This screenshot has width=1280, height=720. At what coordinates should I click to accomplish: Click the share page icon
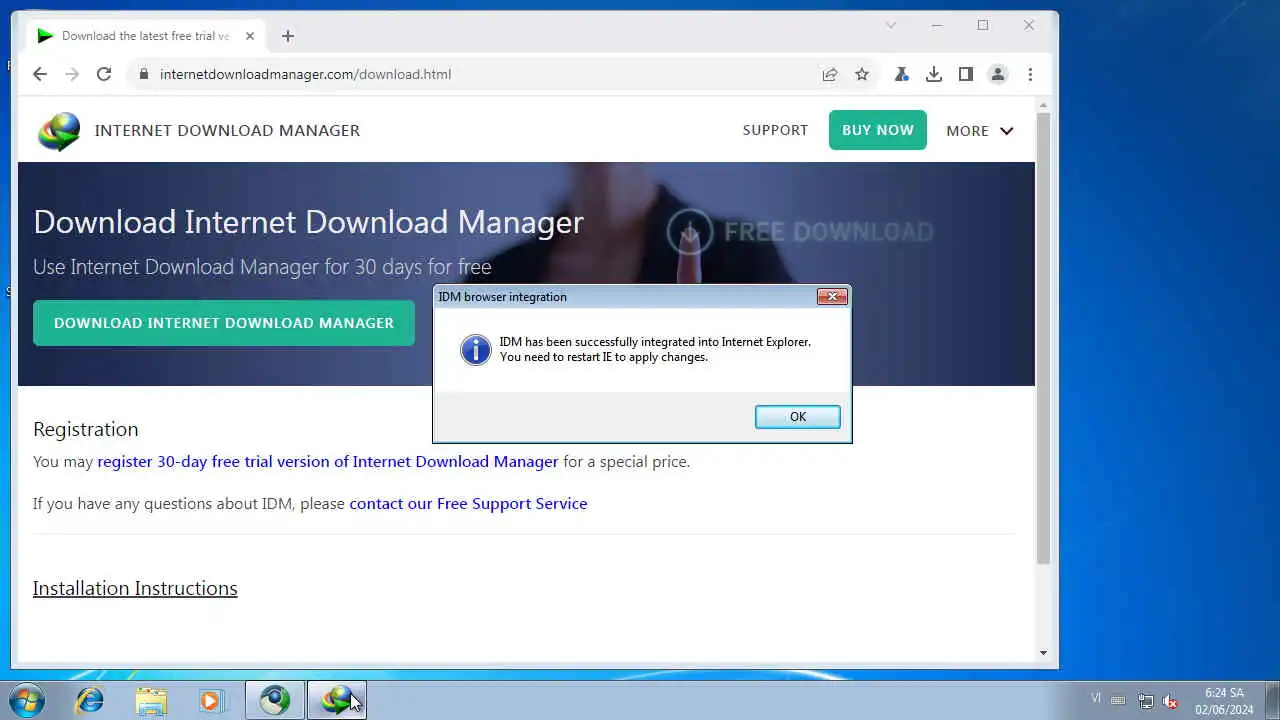(830, 74)
